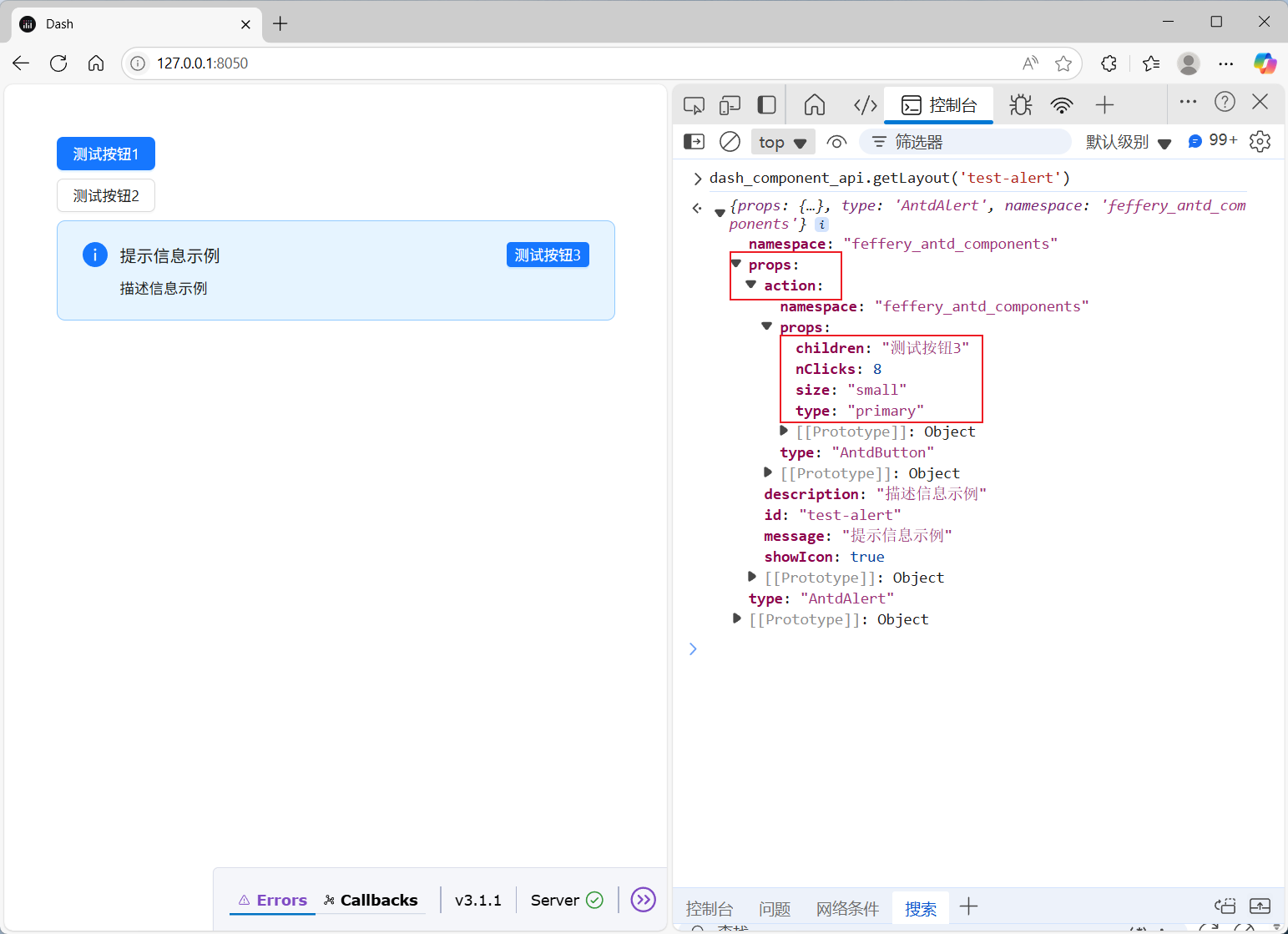The image size is (1288, 934).
Task: Expand the Prototype below type AntdButton
Action: pyautogui.click(x=768, y=472)
